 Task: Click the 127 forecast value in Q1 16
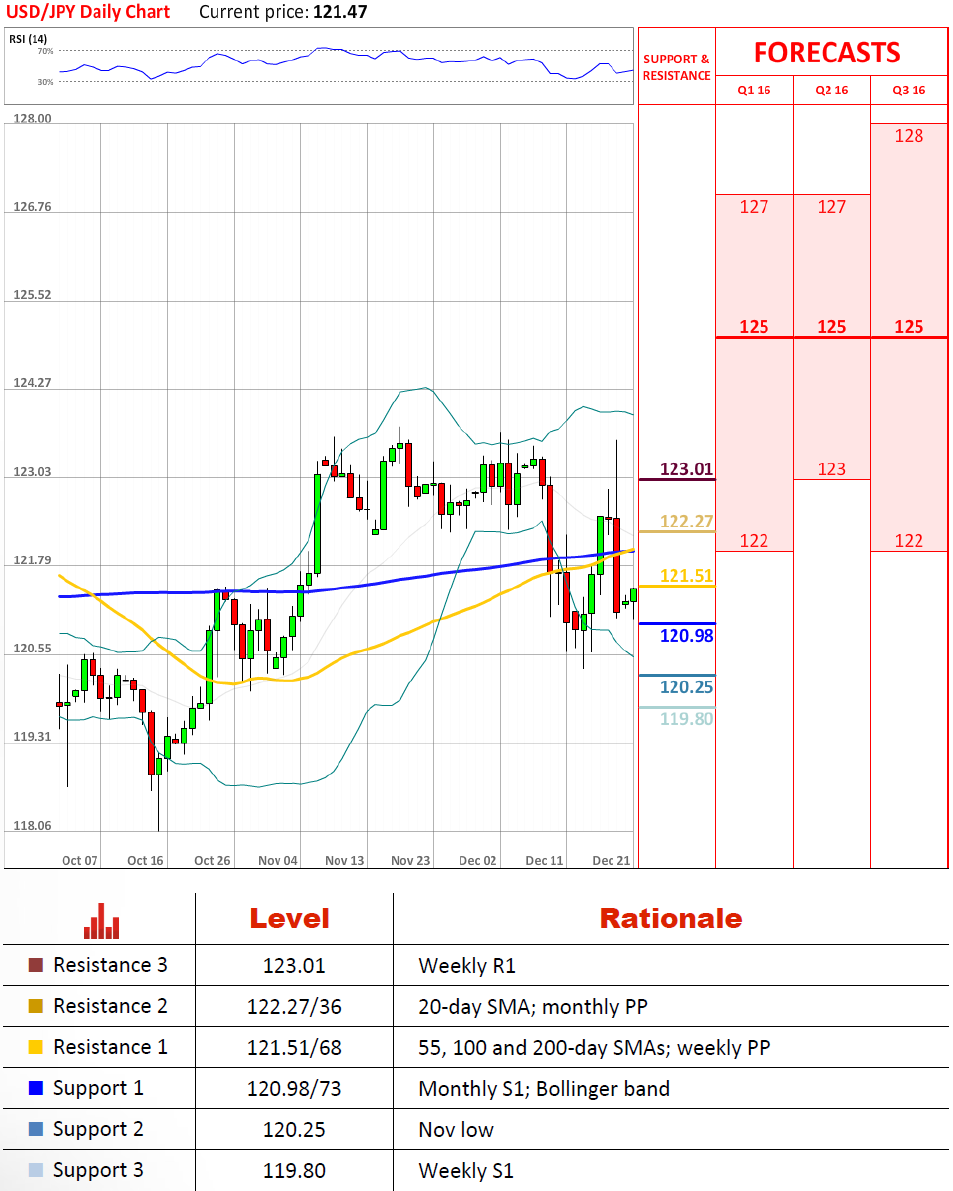coord(754,207)
